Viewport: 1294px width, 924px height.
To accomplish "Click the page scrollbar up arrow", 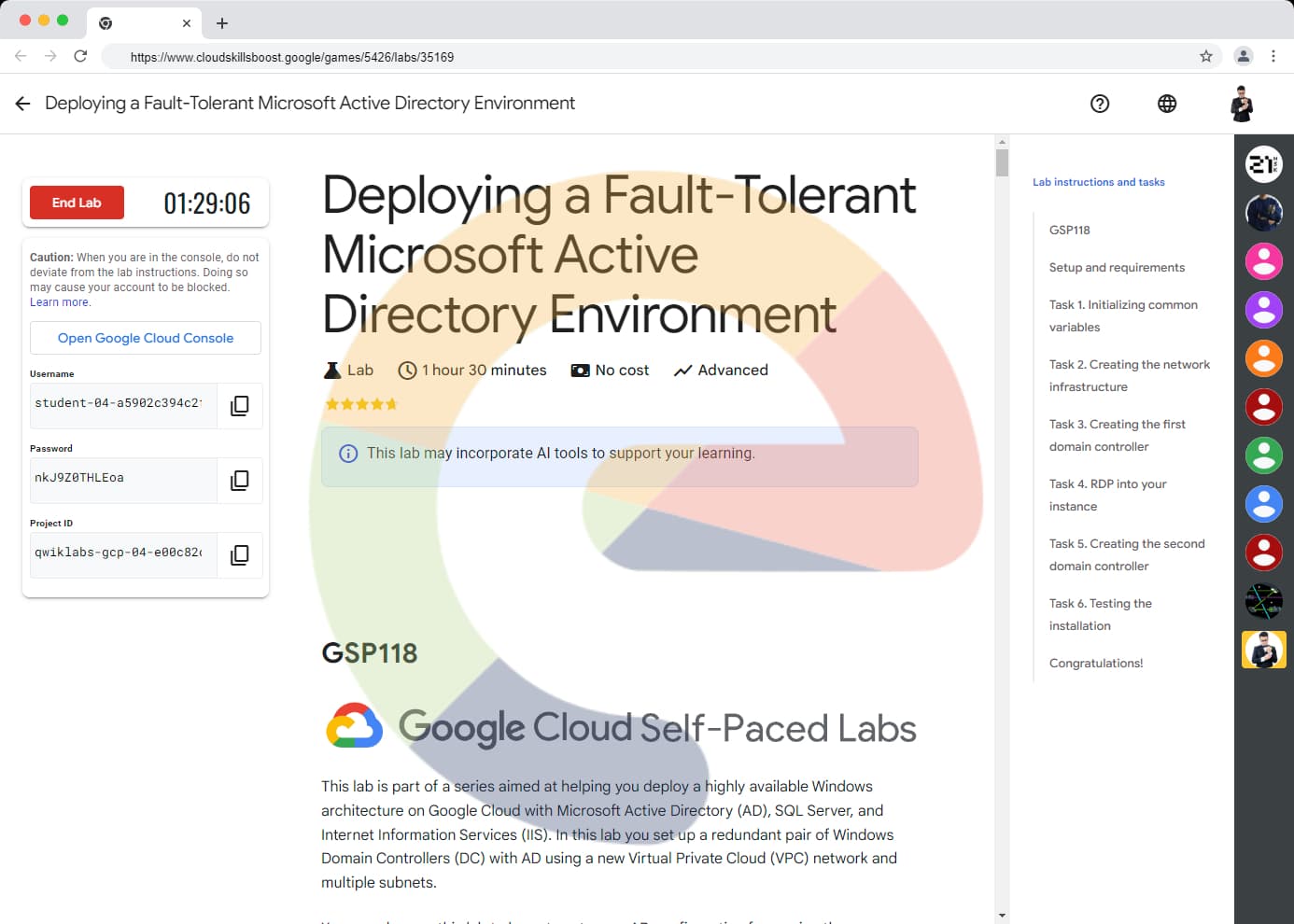I will click(x=1002, y=142).
